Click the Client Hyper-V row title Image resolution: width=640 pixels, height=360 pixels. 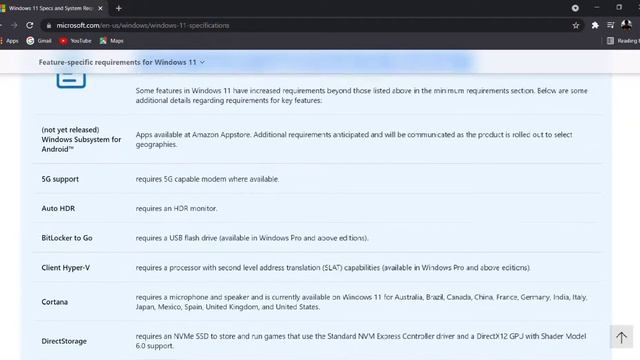(x=65, y=267)
